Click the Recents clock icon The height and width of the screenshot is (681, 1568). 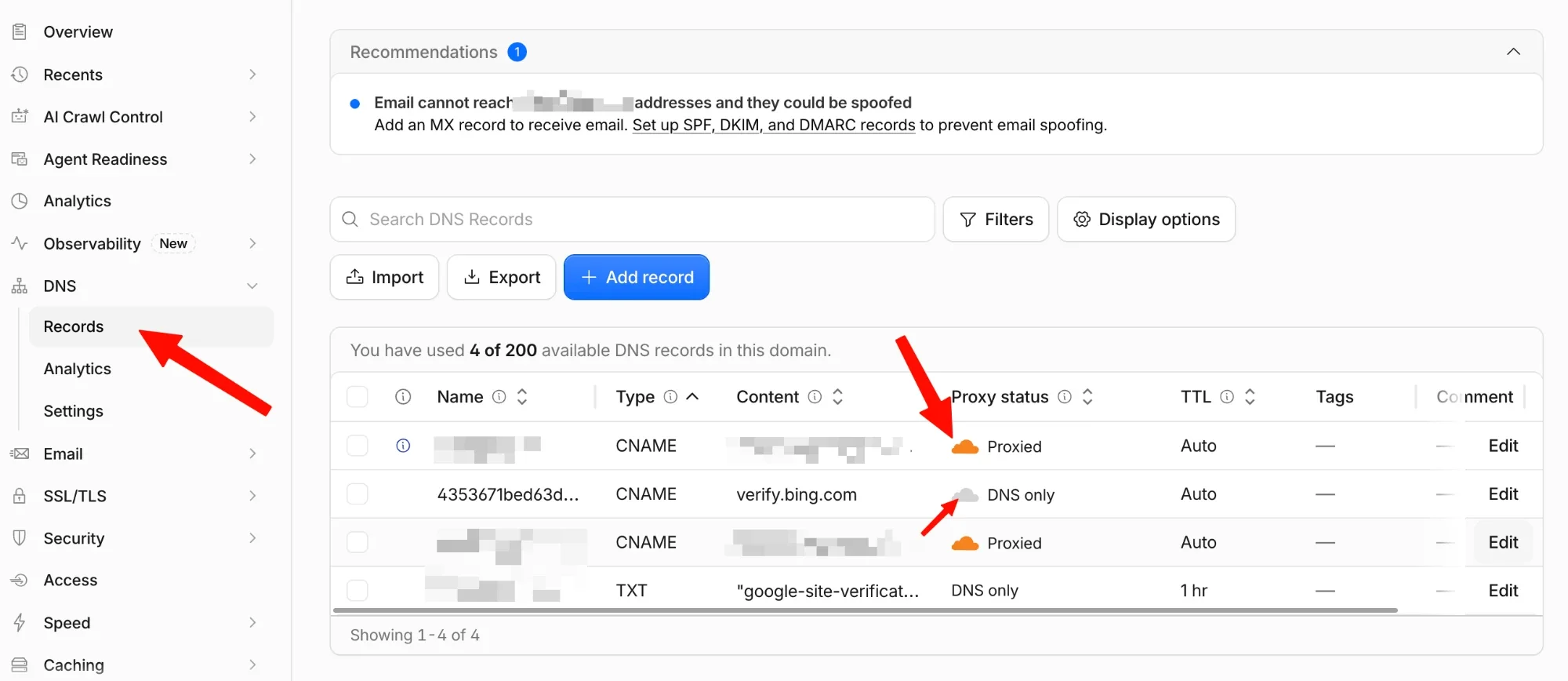click(20, 75)
